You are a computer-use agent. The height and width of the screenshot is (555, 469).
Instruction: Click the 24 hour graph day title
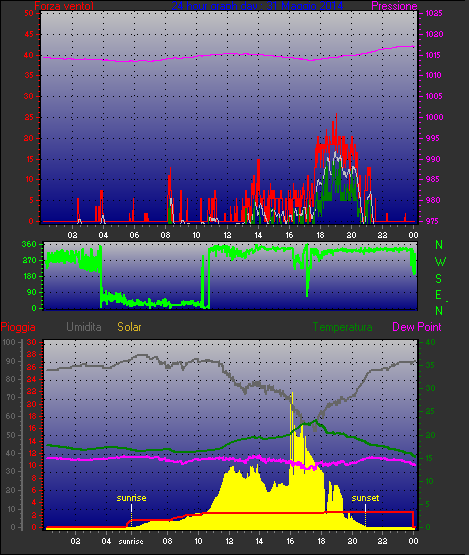(x=257, y=6)
